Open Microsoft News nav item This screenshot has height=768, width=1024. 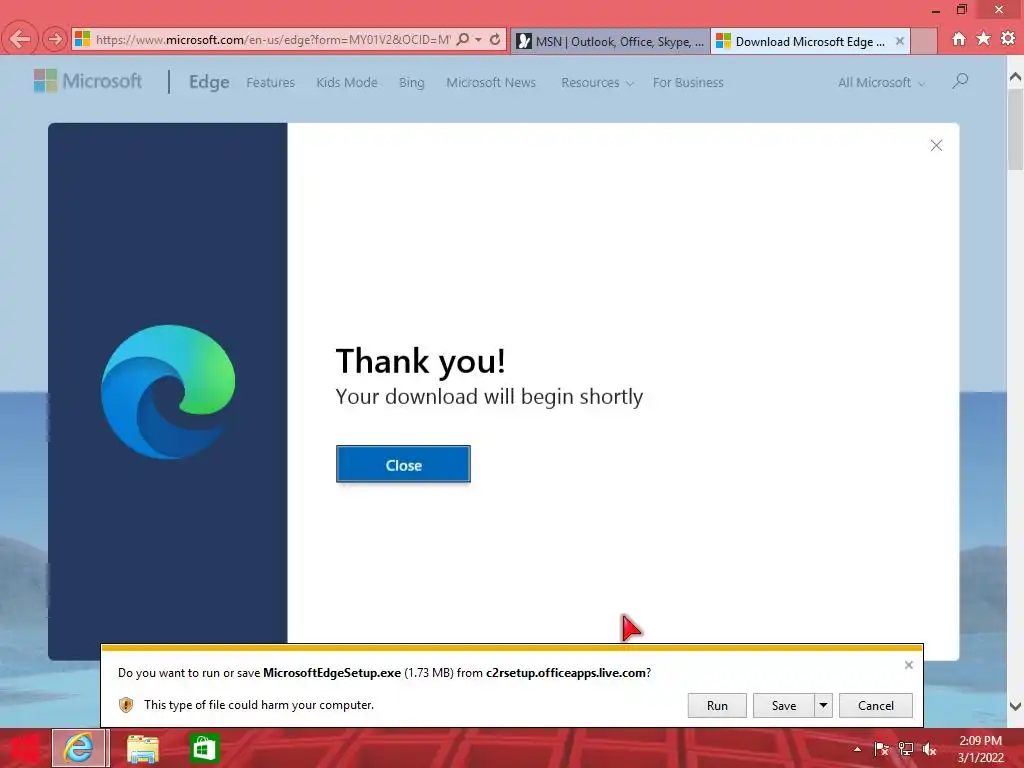tap(491, 82)
